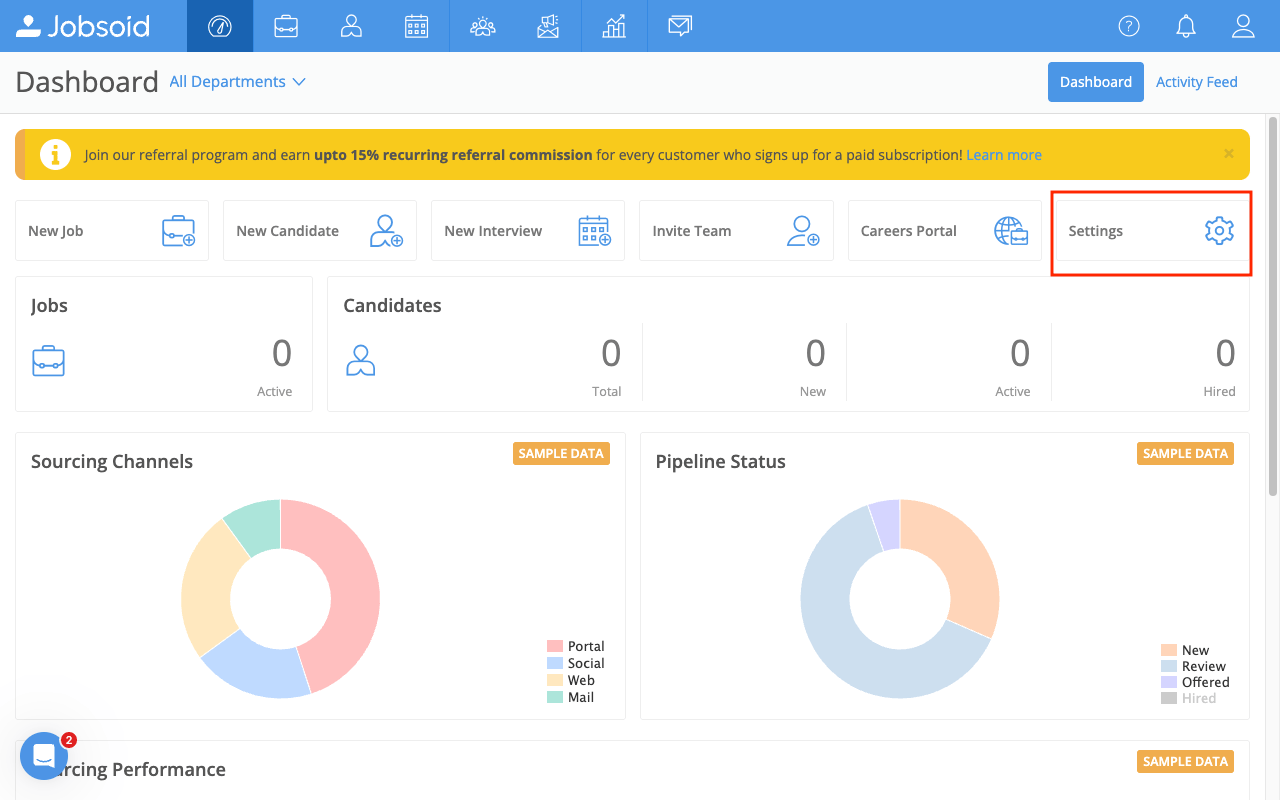The image size is (1280, 800).
Task: Click the New Interview quick action card
Action: (528, 231)
